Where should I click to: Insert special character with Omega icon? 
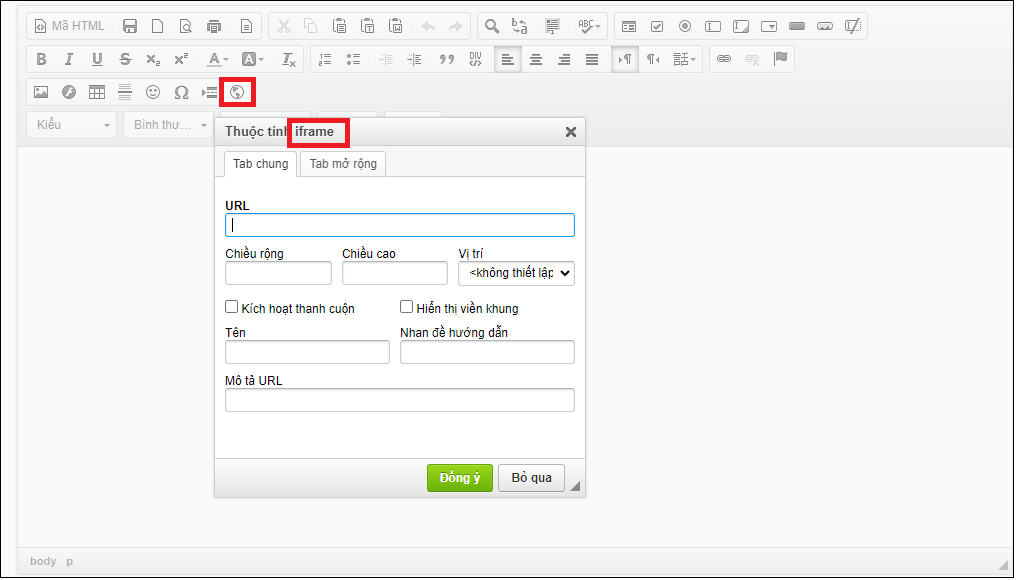click(x=181, y=92)
